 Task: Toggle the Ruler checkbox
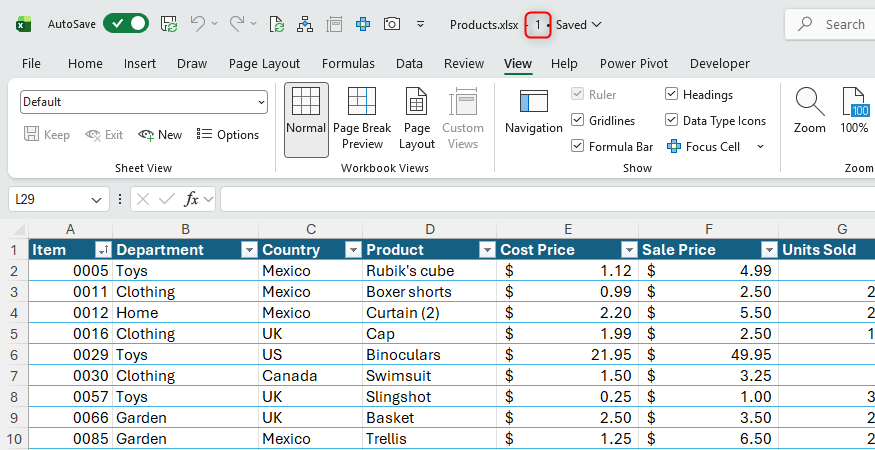click(x=578, y=94)
